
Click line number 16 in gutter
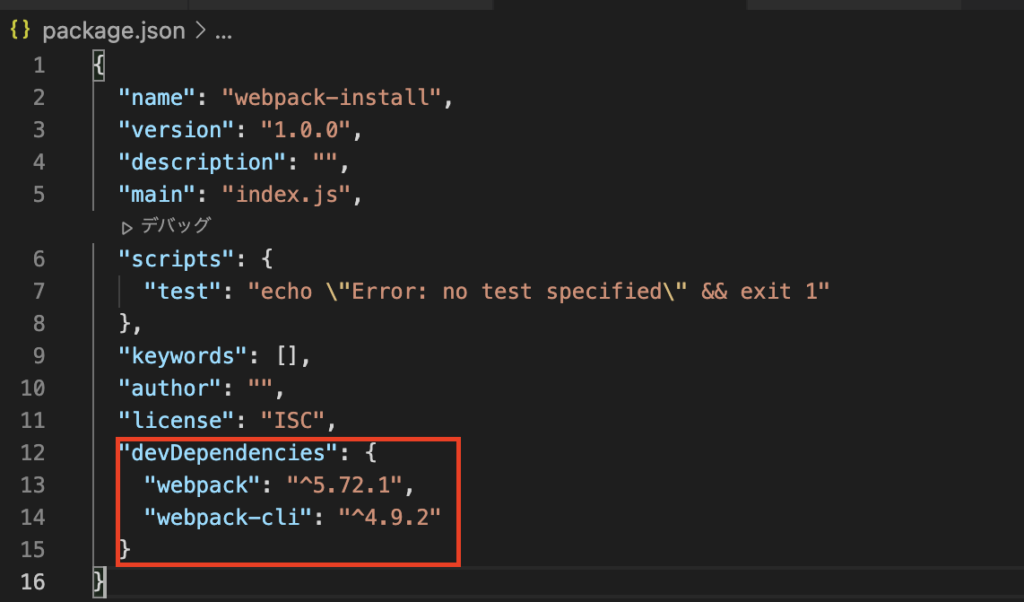point(33,582)
